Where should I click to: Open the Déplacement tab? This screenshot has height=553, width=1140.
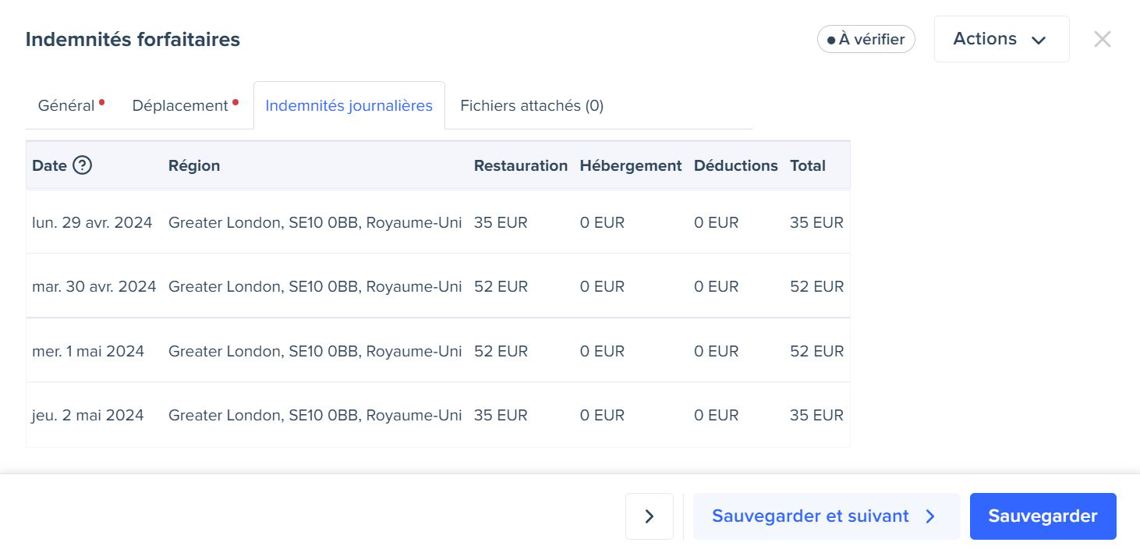pos(180,105)
